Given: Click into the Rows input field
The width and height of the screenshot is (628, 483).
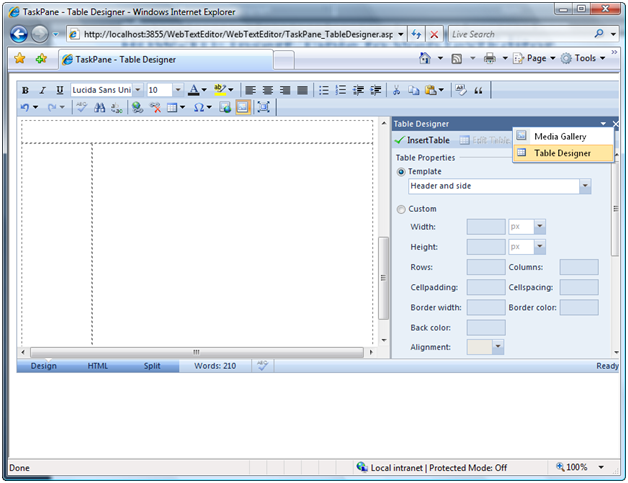Looking at the screenshot, I should [x=486, y=267].
